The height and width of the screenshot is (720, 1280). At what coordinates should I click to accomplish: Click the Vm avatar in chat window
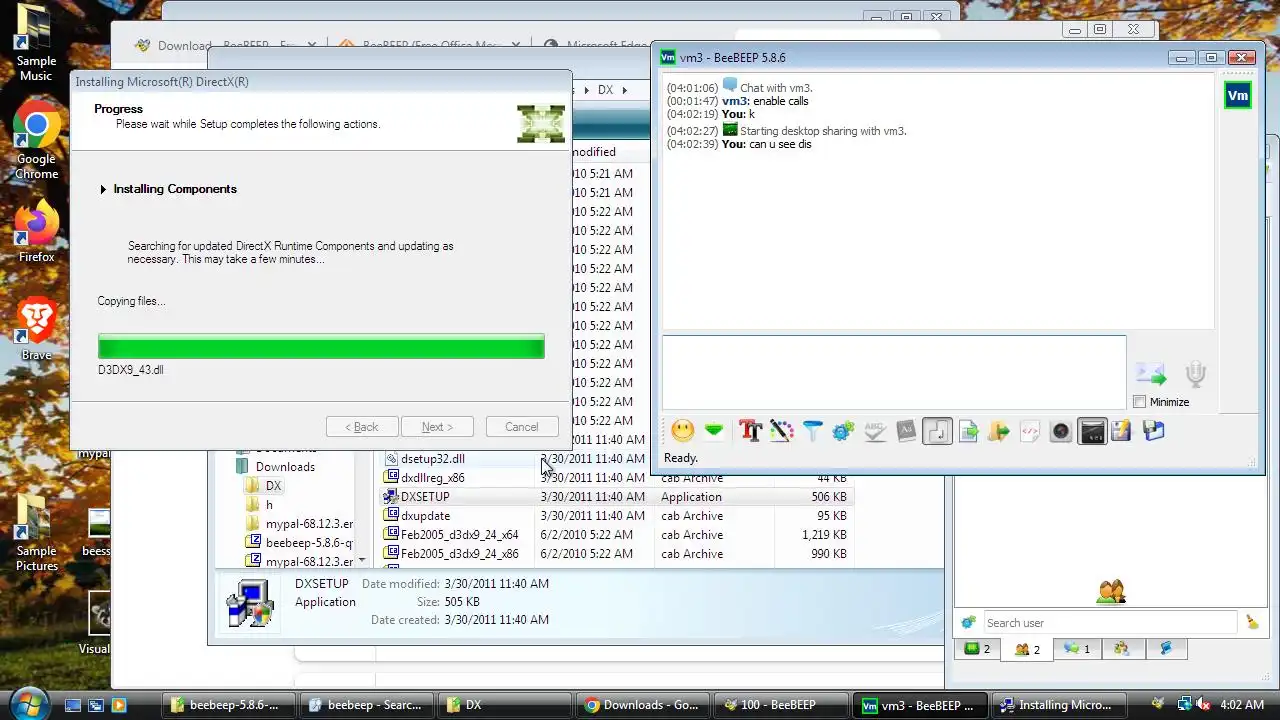click(1238, 96)
